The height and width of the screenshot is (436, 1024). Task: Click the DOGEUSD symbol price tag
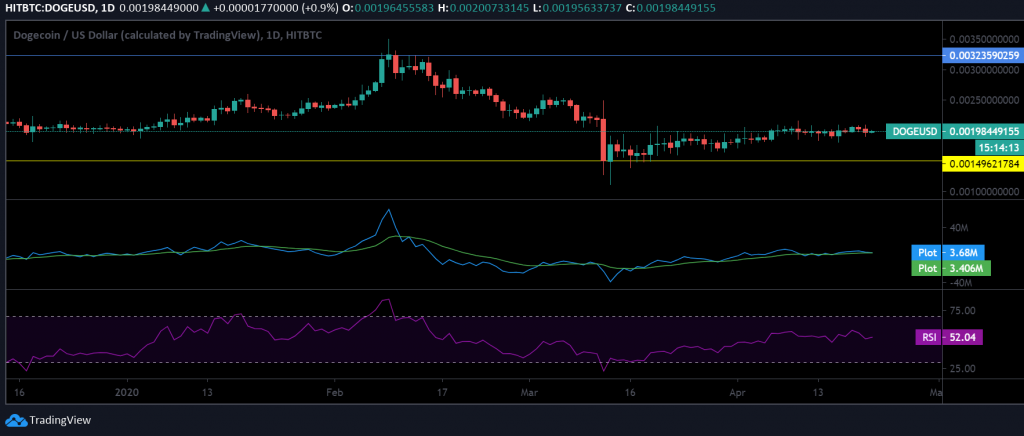(914, 131)
